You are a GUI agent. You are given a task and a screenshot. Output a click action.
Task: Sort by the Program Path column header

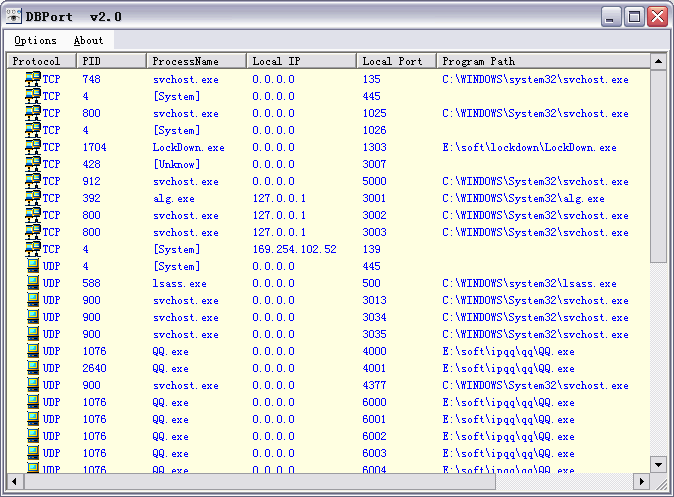pos(543,61)
